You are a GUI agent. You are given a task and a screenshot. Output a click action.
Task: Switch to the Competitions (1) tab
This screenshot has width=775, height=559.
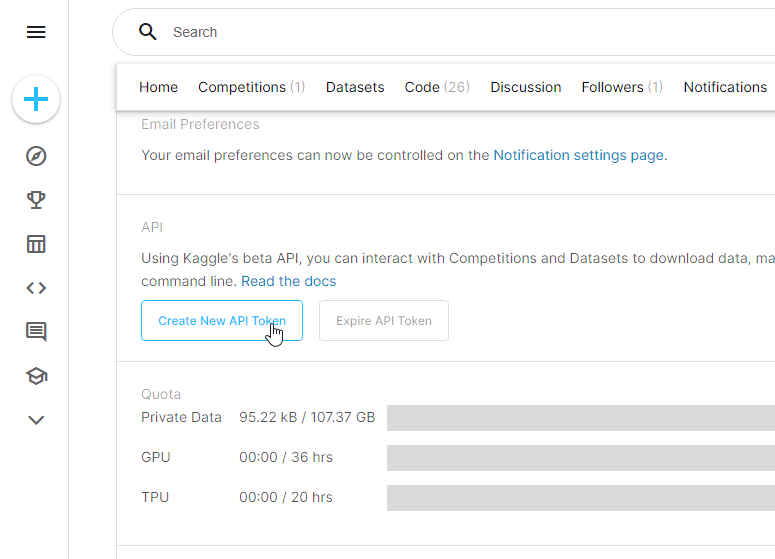[252, 87]
